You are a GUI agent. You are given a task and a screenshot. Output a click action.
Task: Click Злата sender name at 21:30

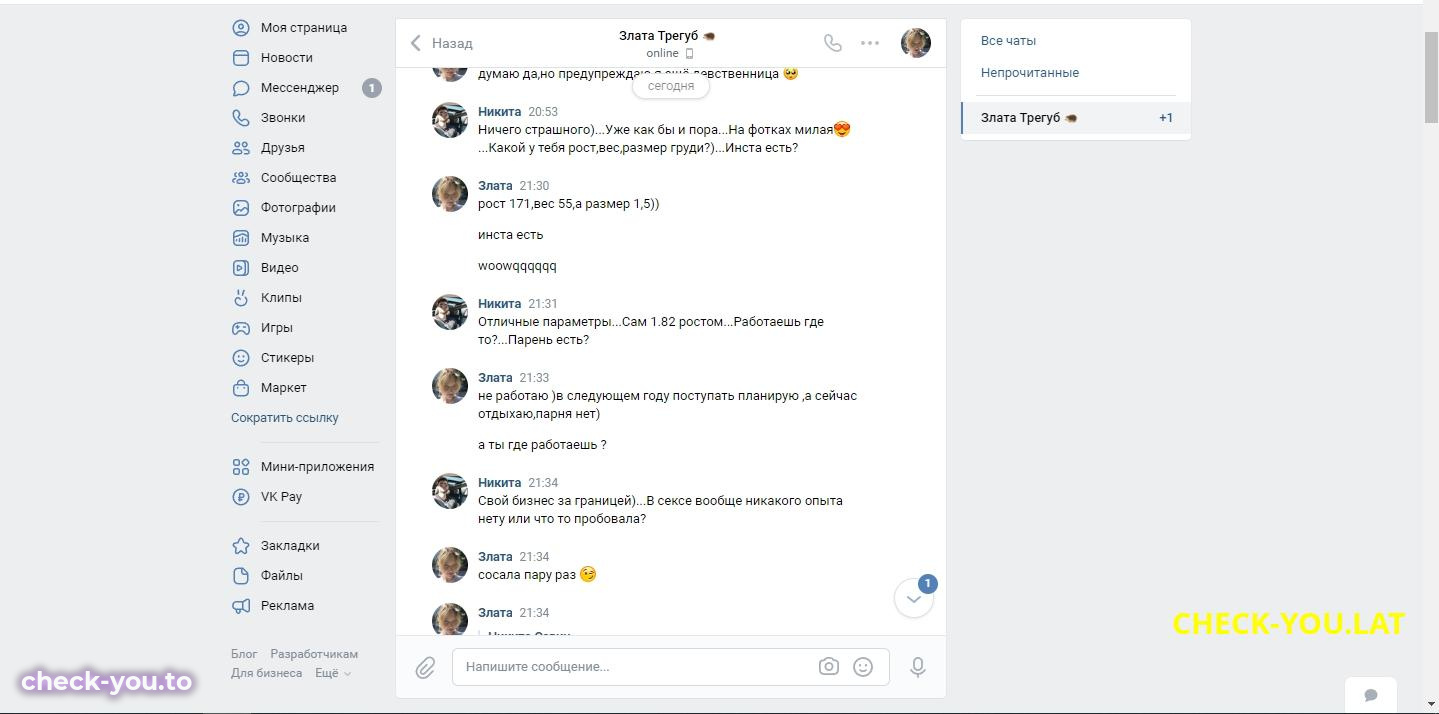495,186
